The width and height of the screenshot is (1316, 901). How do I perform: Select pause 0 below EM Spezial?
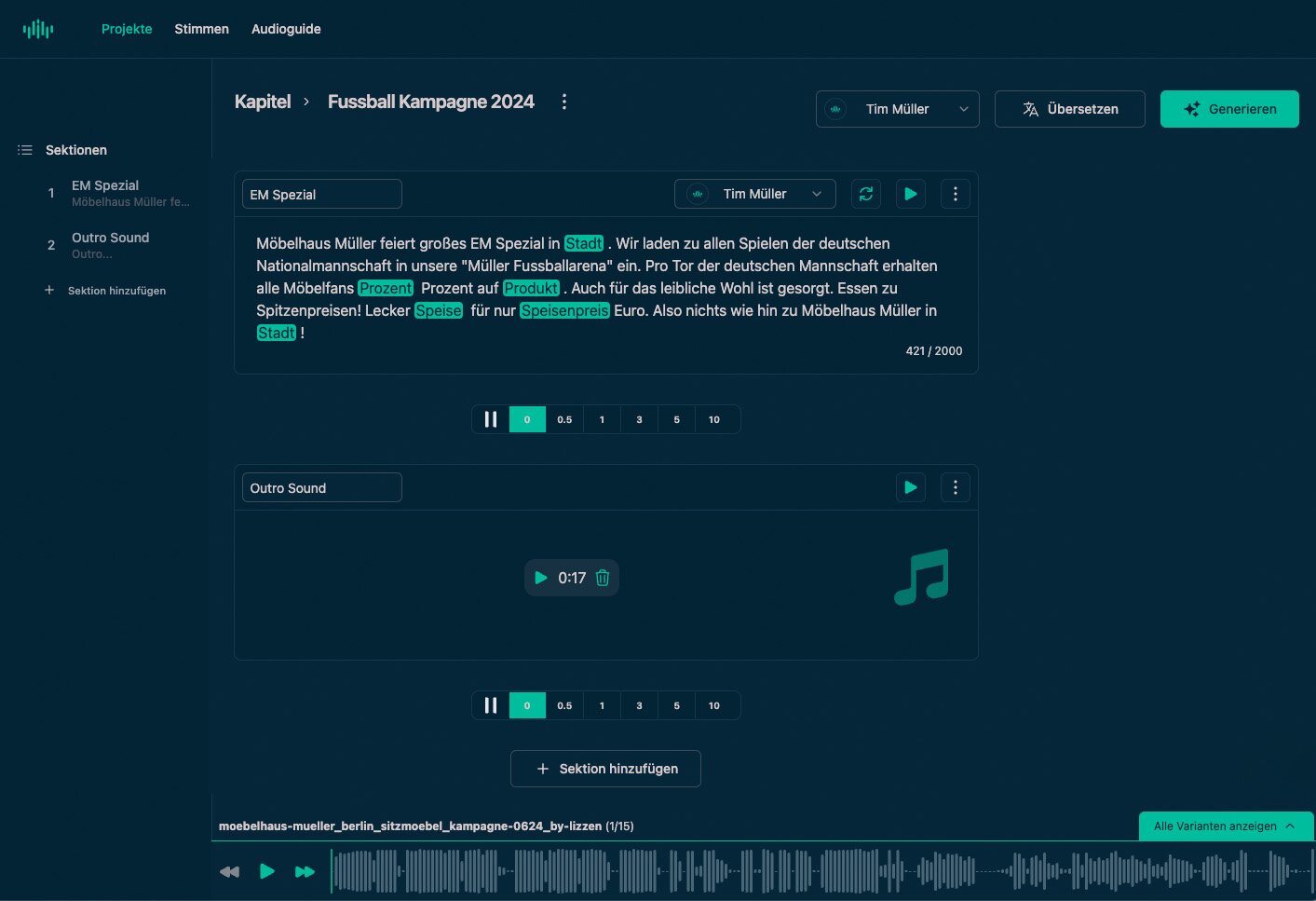point(527,419)
